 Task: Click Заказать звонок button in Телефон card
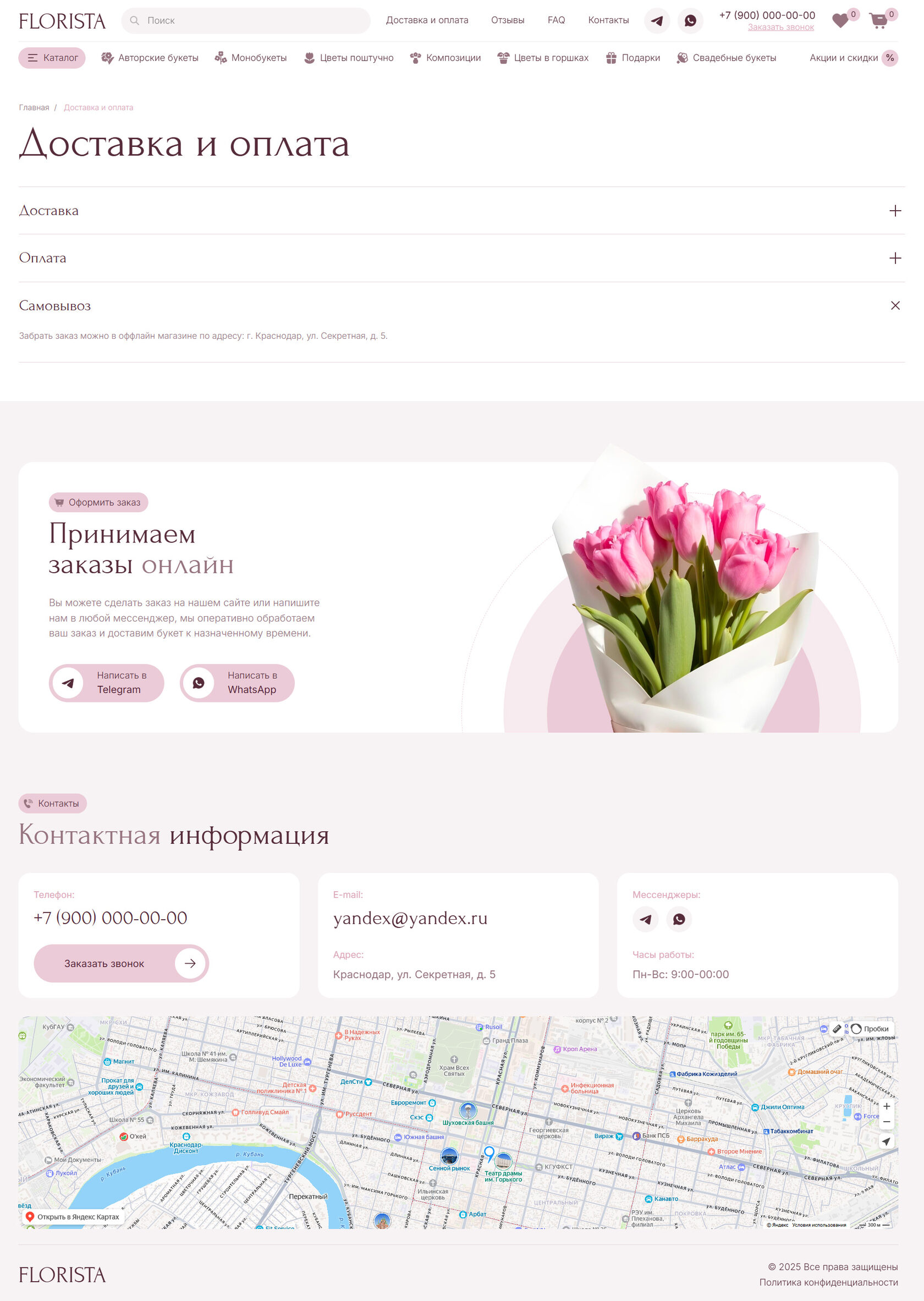point(121,963)
